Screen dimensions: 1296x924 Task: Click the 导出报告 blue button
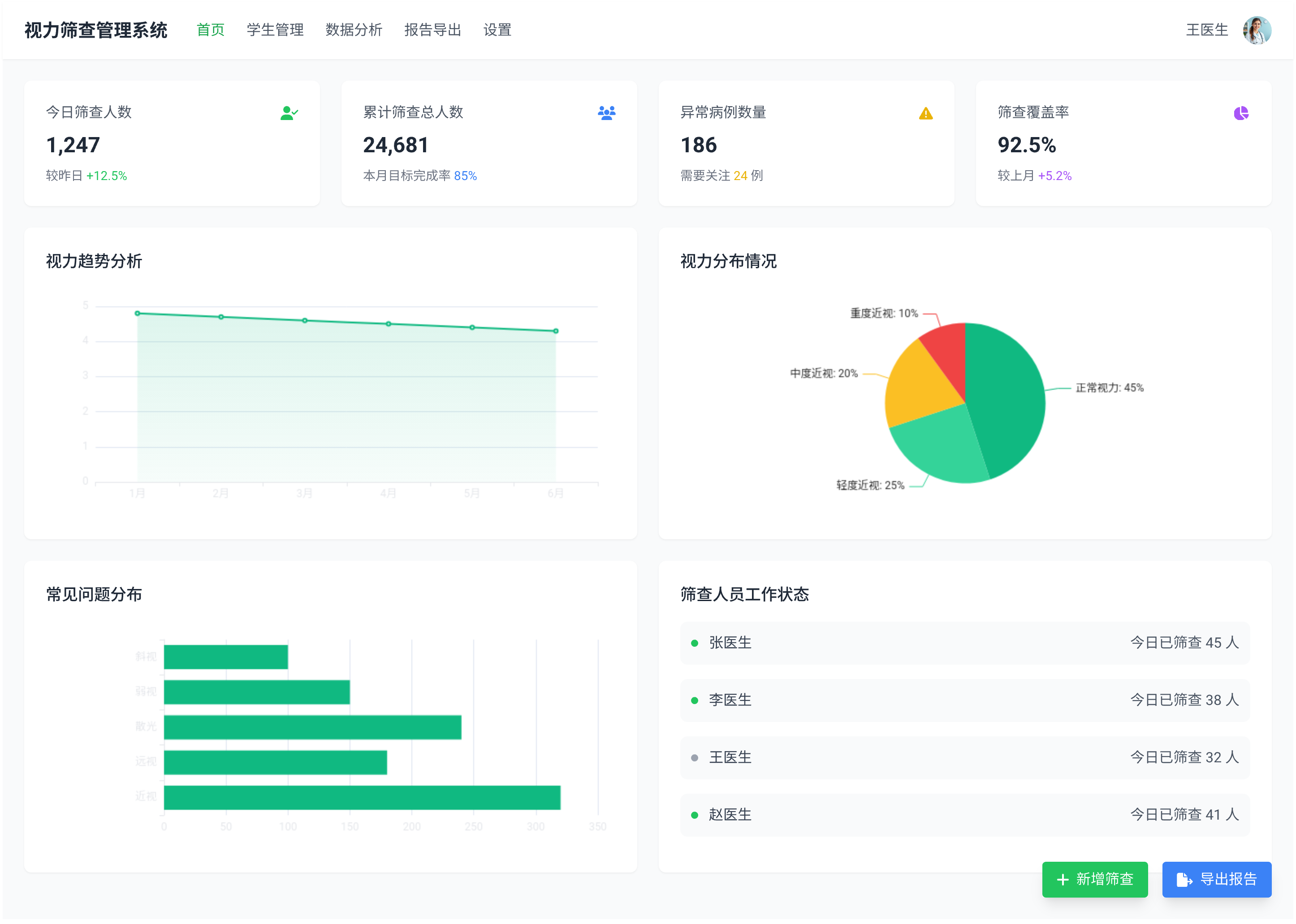tap(1216, 880)
